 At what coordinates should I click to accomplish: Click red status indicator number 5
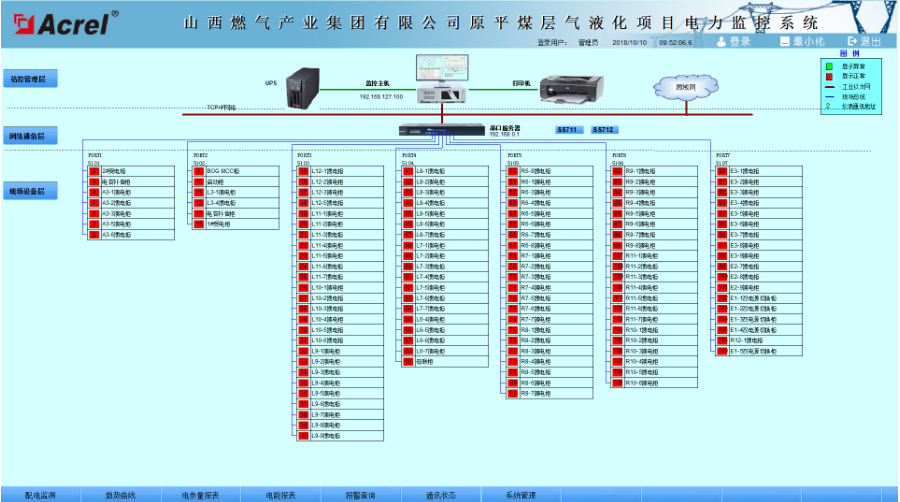(95, 203)
